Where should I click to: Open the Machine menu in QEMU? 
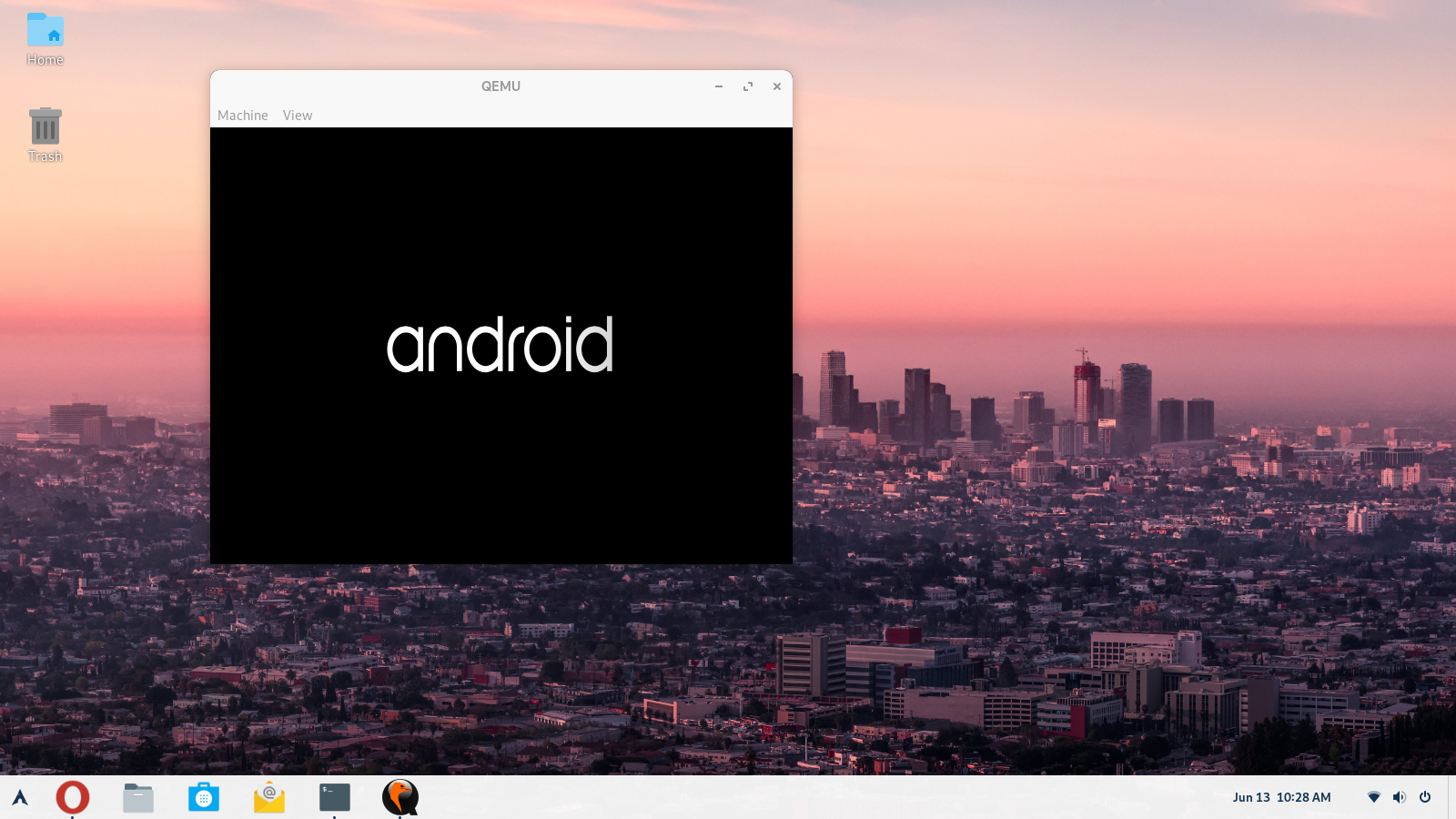242,116
